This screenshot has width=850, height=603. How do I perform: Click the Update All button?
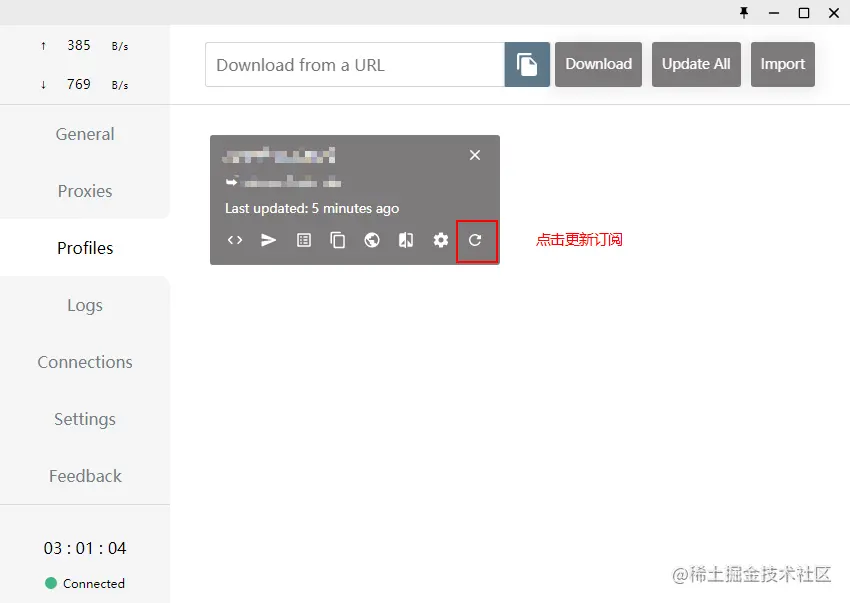click(696, 65)
